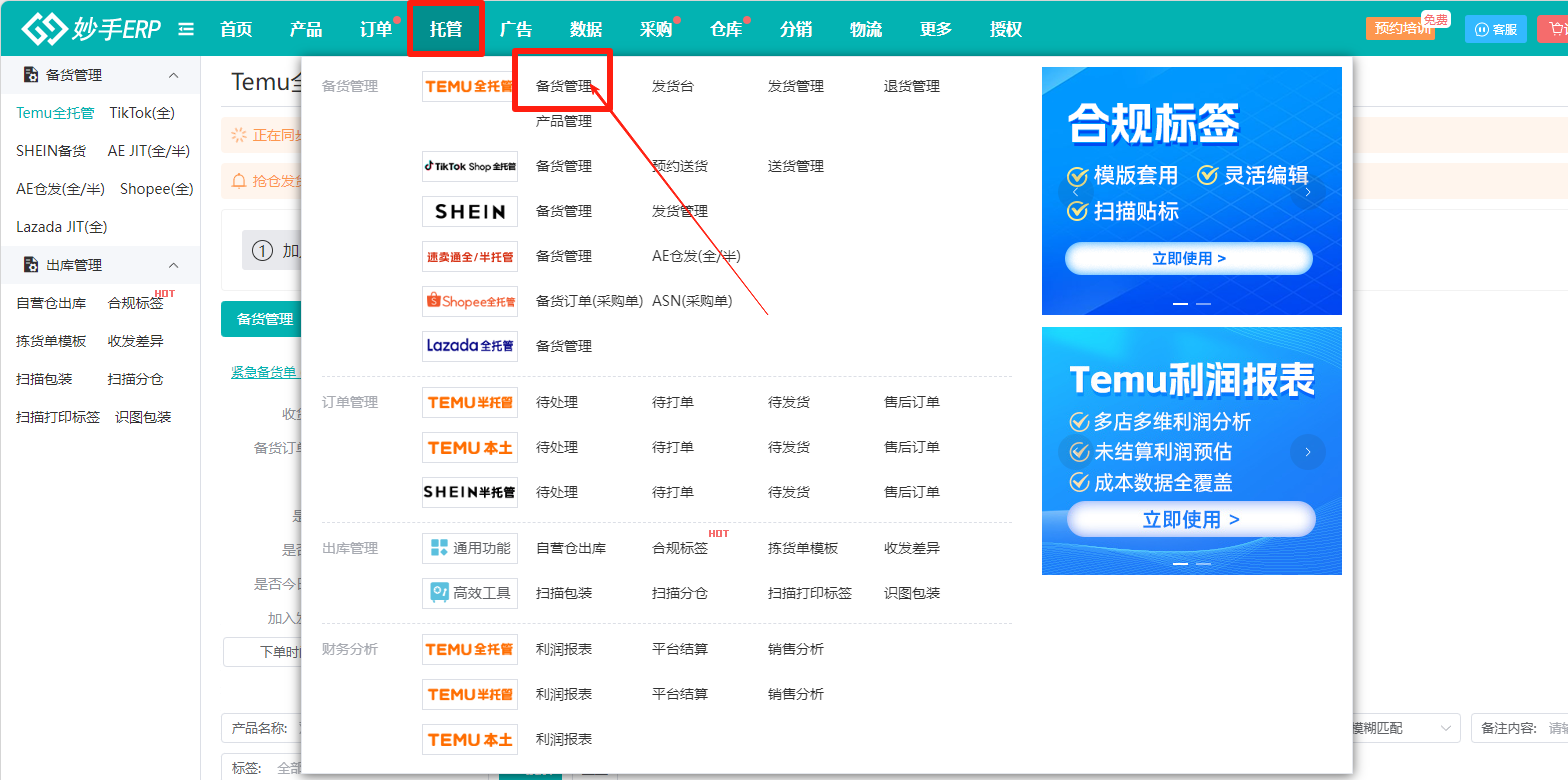Open the 仓库 top menu
Image resolution: width=1568 pixels, height=780 pixels.
726,29
